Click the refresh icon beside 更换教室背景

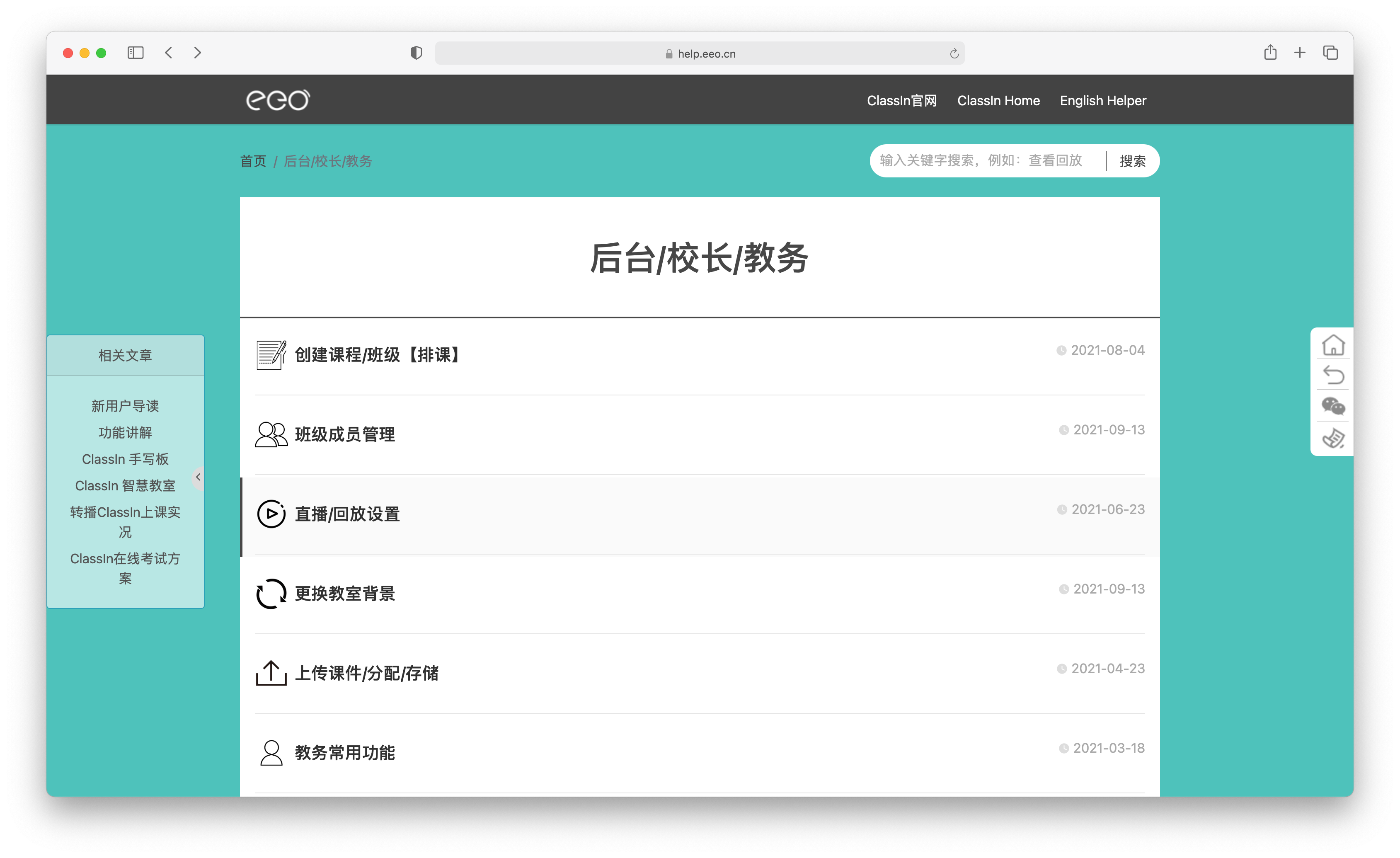(x=271, y=593)
